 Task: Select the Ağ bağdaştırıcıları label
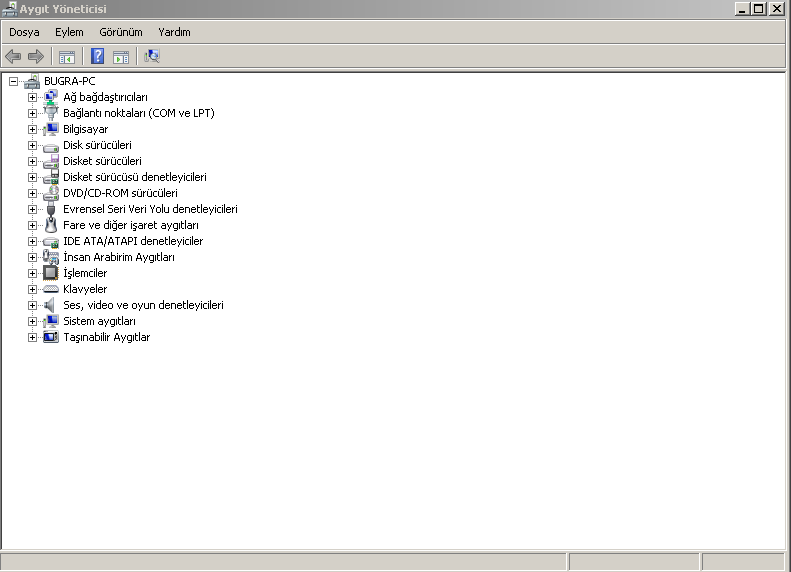click(x=105, y=97)
